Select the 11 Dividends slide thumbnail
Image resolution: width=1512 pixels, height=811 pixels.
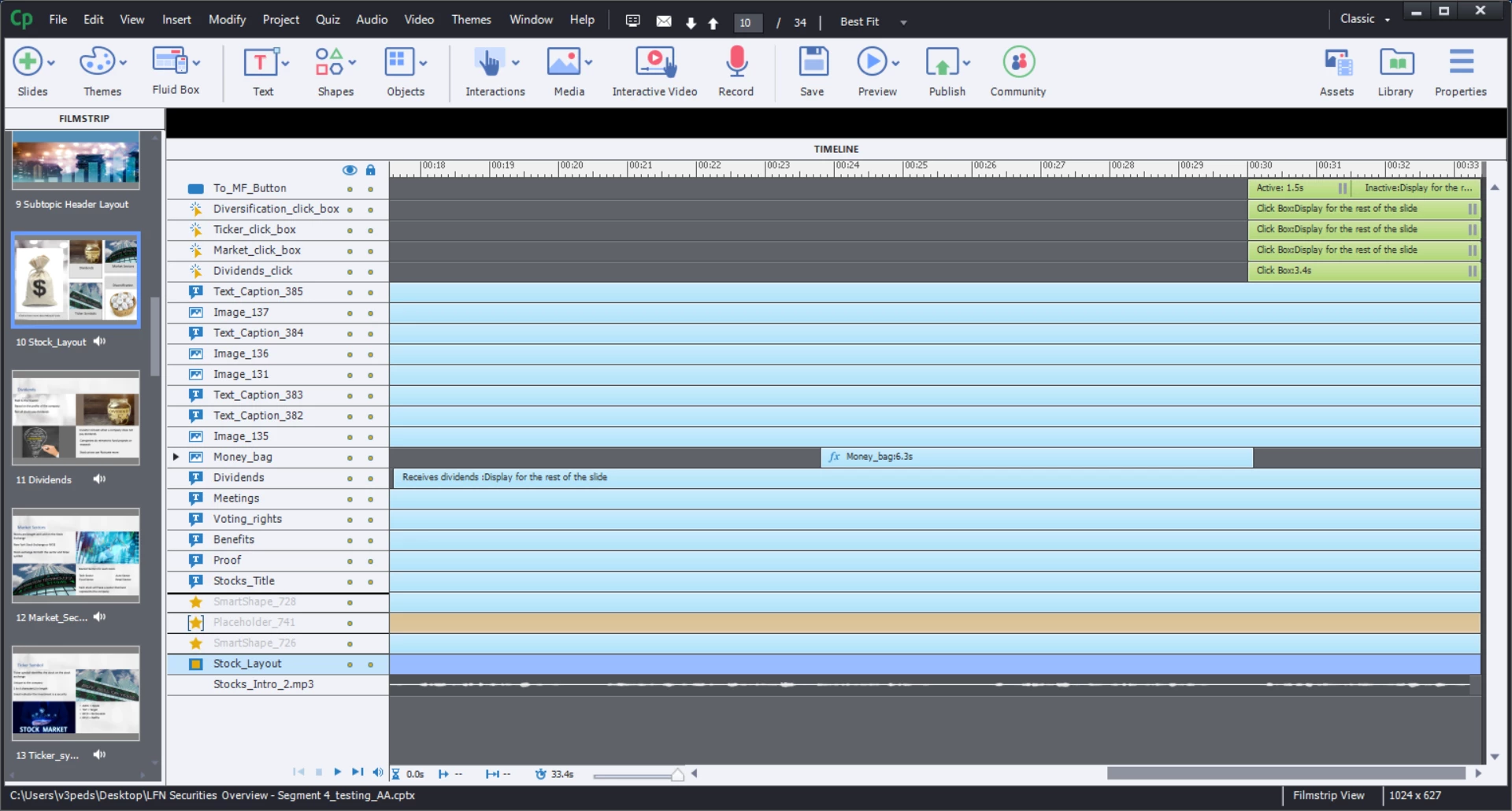76,418
